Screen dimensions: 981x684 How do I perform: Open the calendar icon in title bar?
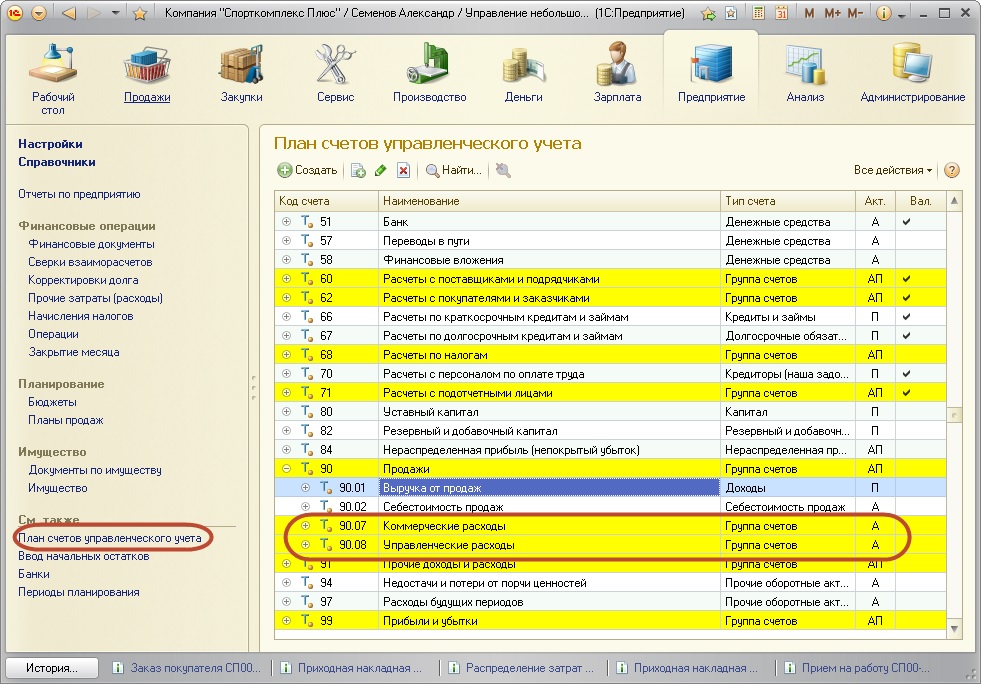point(780,14)
